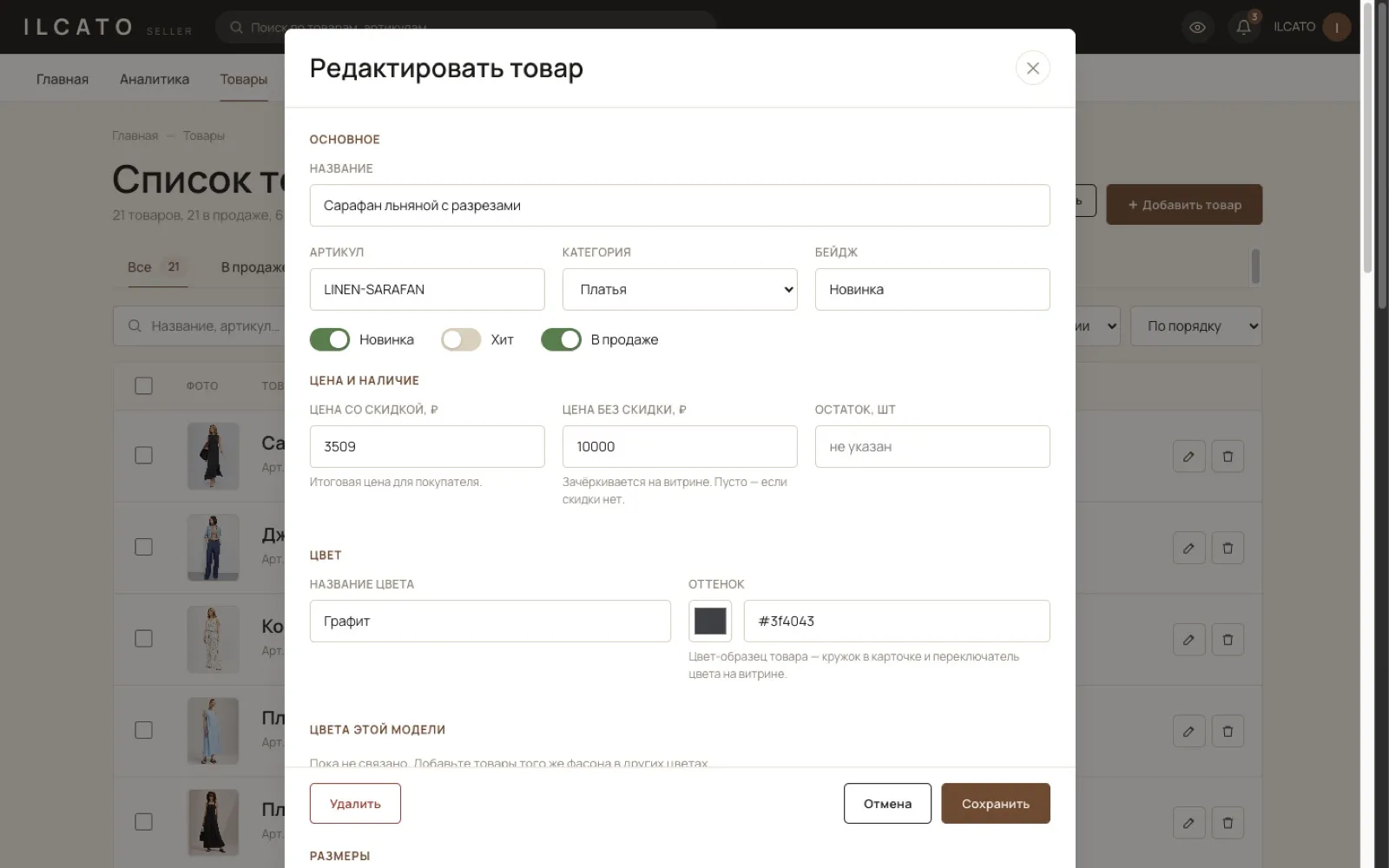Click the Цвета этой модели heading
Screen dimensions: 1389x868
(378, 730)
